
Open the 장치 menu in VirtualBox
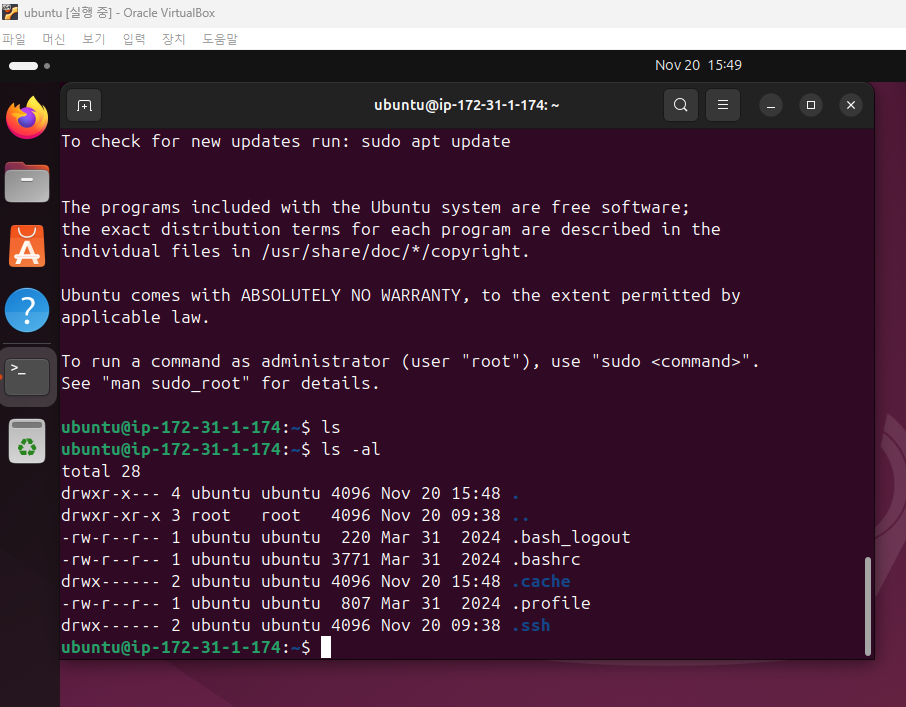173,39
